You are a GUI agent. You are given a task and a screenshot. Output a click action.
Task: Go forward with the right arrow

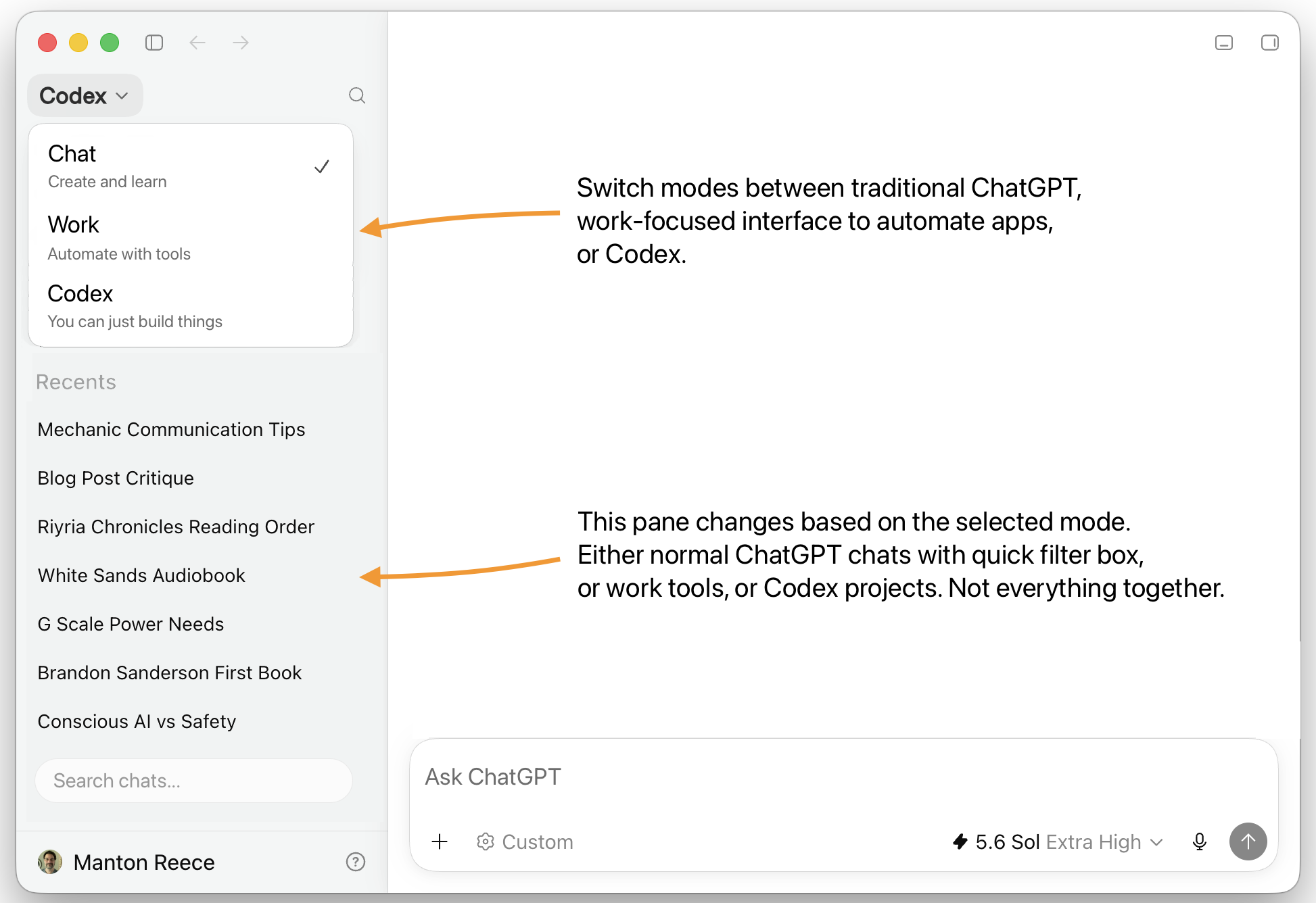click(x=241, y=43)
